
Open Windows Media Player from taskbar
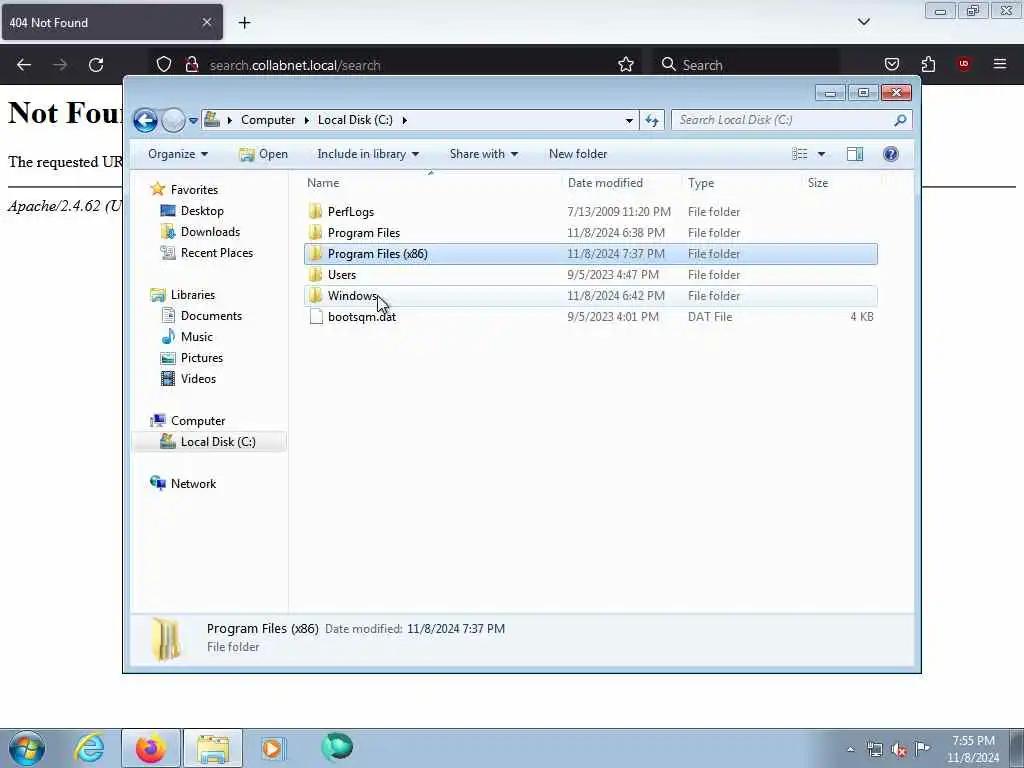click(x=273, y=748)
